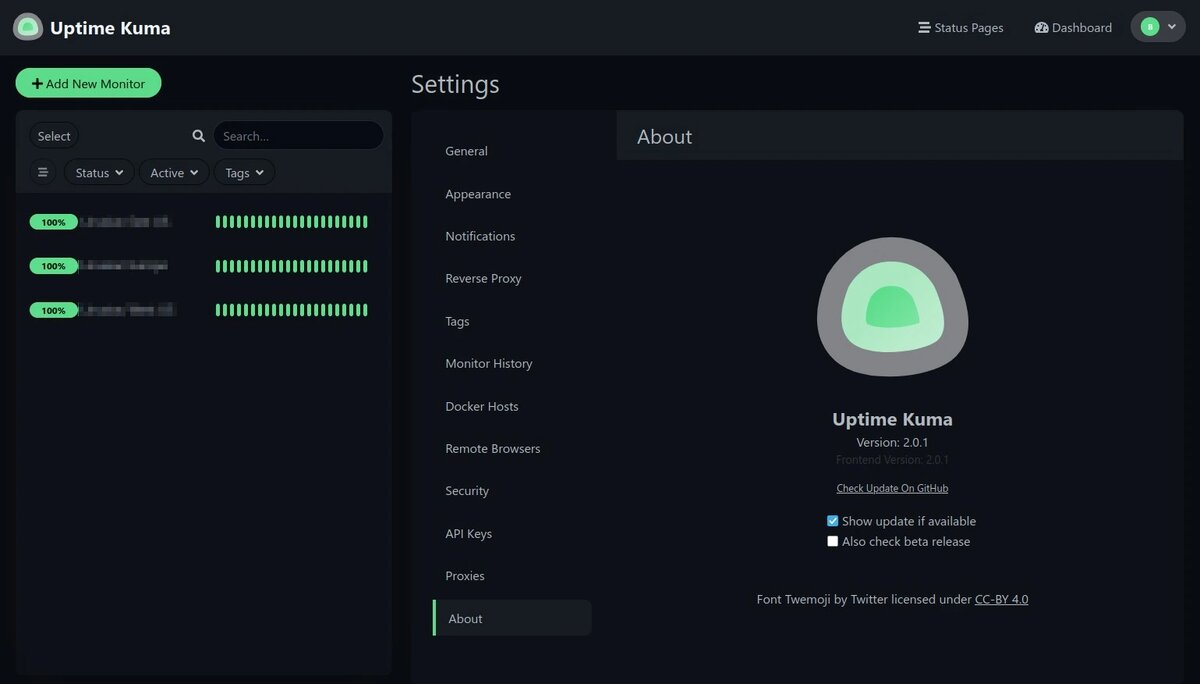Open the CC-BY 4.0 license link
Viewport: 1200px width, 684px height.
(1001, 599)
